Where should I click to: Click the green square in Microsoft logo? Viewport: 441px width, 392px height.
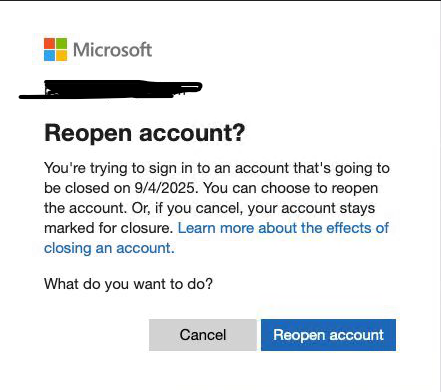click(x=61, y=43)
